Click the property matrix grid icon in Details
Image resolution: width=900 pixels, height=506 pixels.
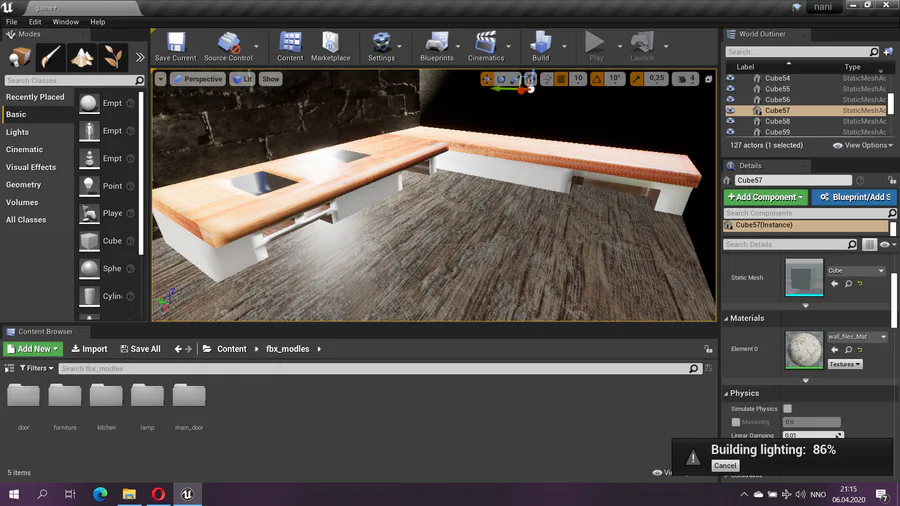869,244
